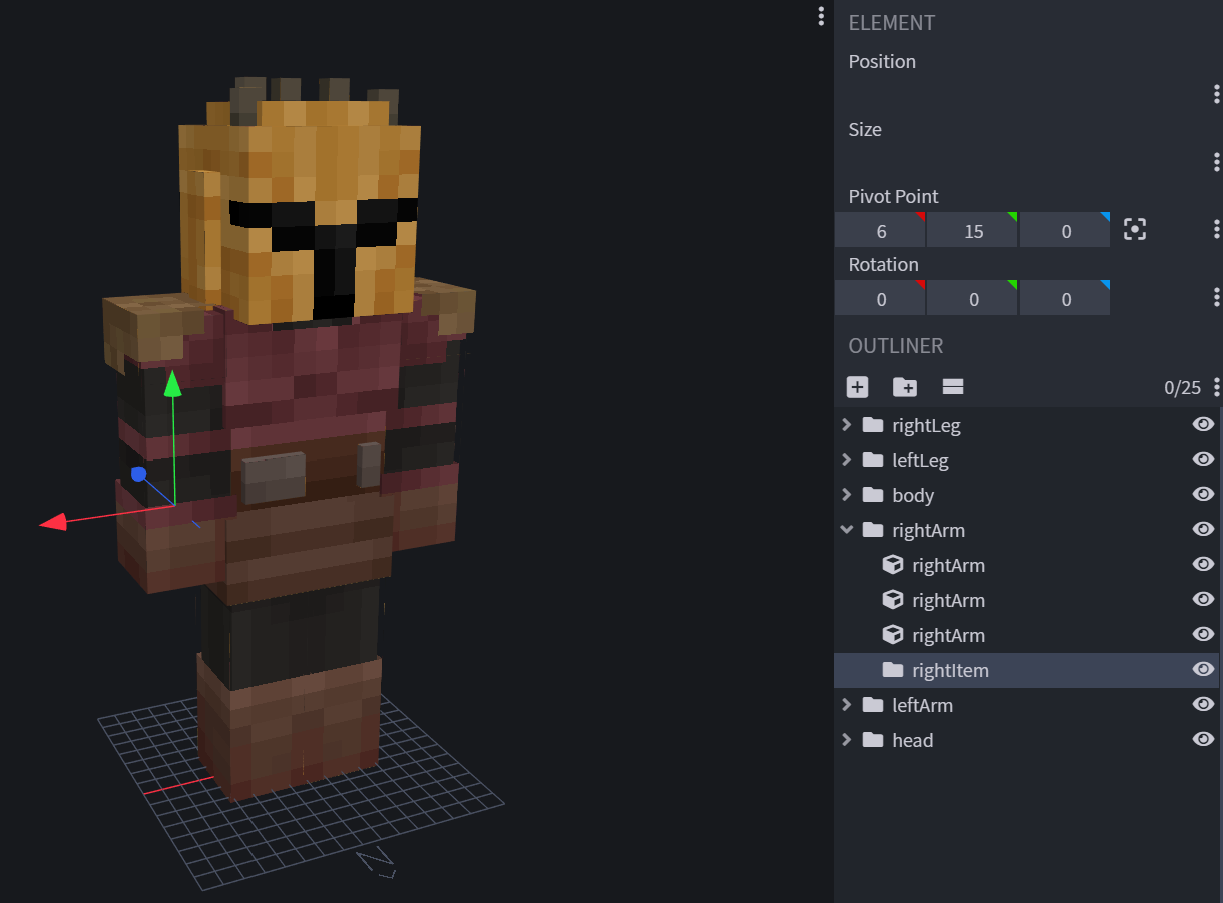Collapse the rightArm group
This screenshot has width=1223, height=903.
[x=847, y=530]
